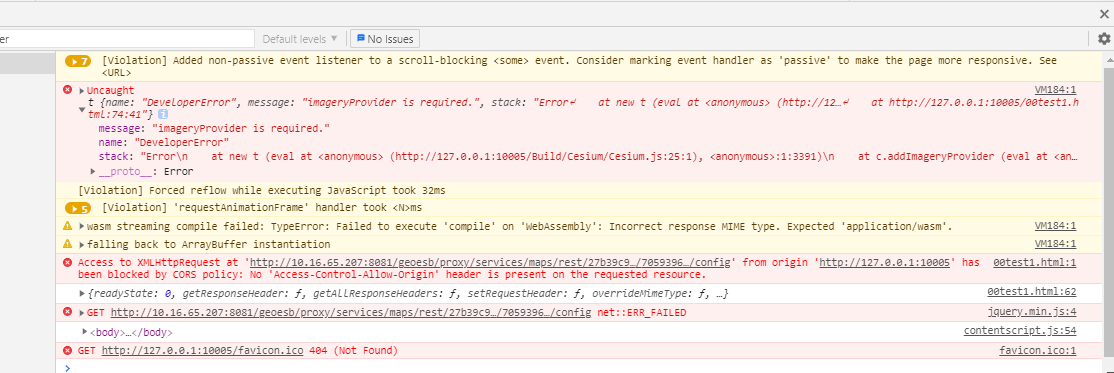Open VM184:1 source link of Uncaught error
This screenshot has height=373, width=1114.
click(1056, 90)
